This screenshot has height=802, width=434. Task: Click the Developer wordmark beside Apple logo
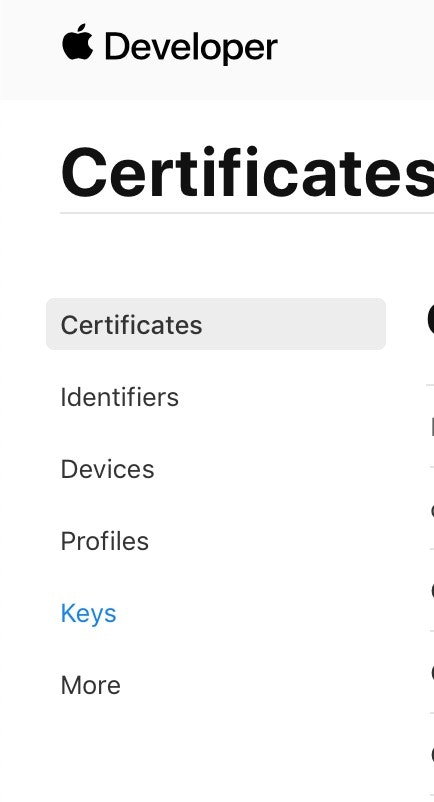(191, 48)
